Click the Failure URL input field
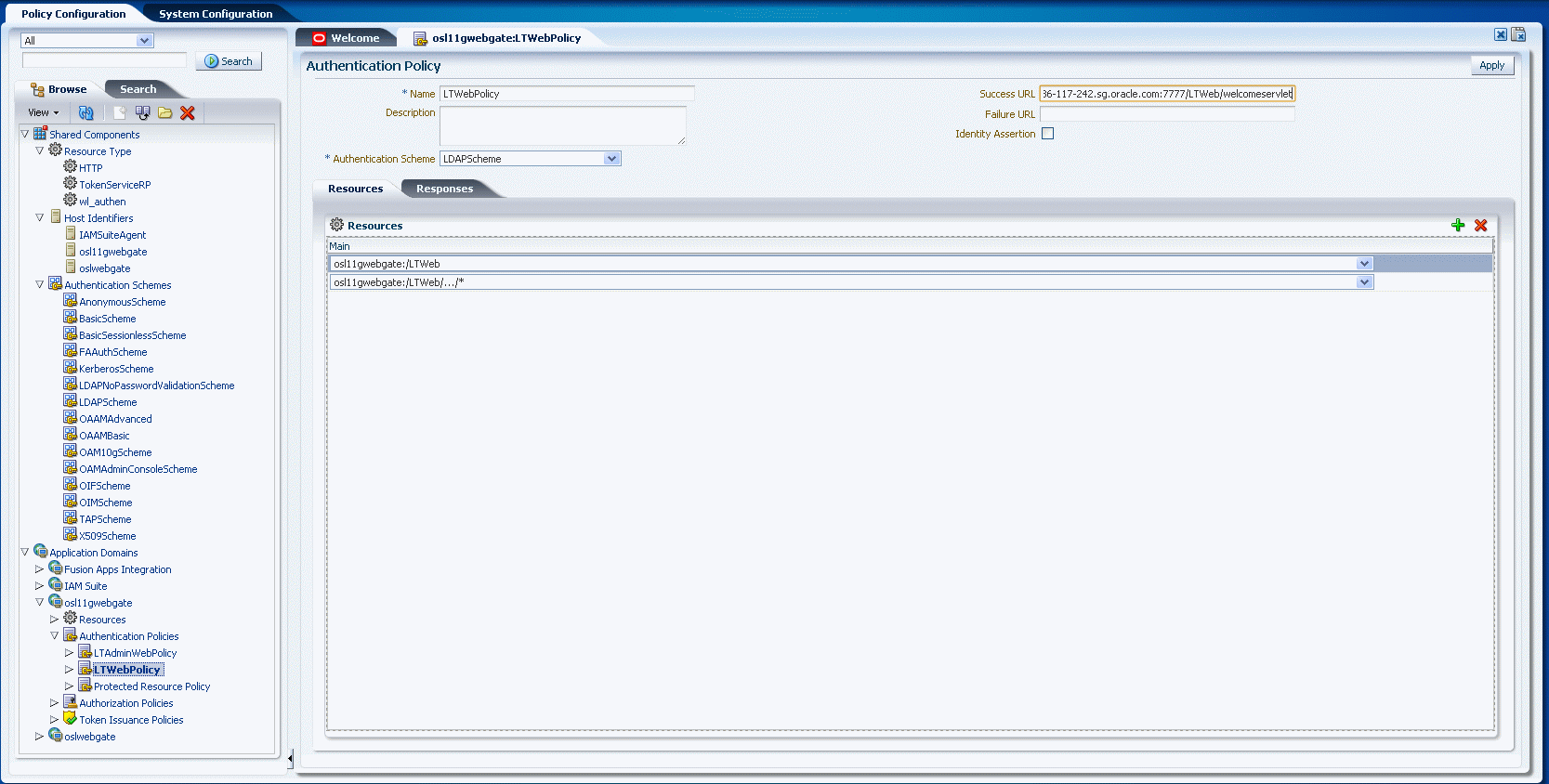This screenshot has height=784, width=1549. [x=1167, y=114]
